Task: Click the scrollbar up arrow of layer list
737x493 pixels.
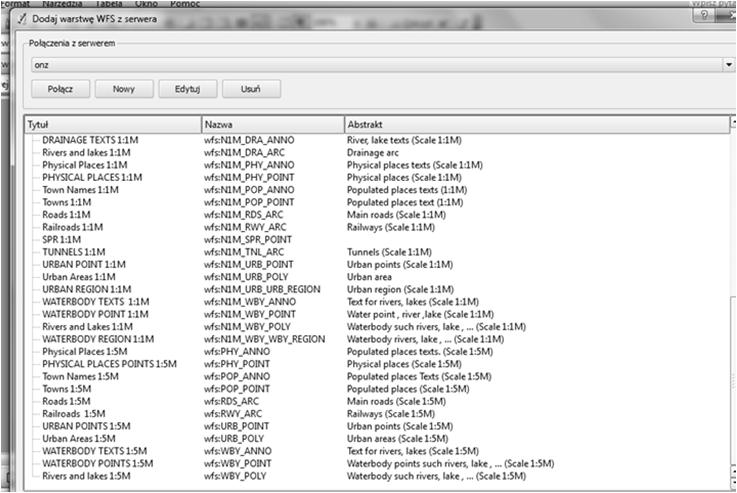Action: point(733,123)
